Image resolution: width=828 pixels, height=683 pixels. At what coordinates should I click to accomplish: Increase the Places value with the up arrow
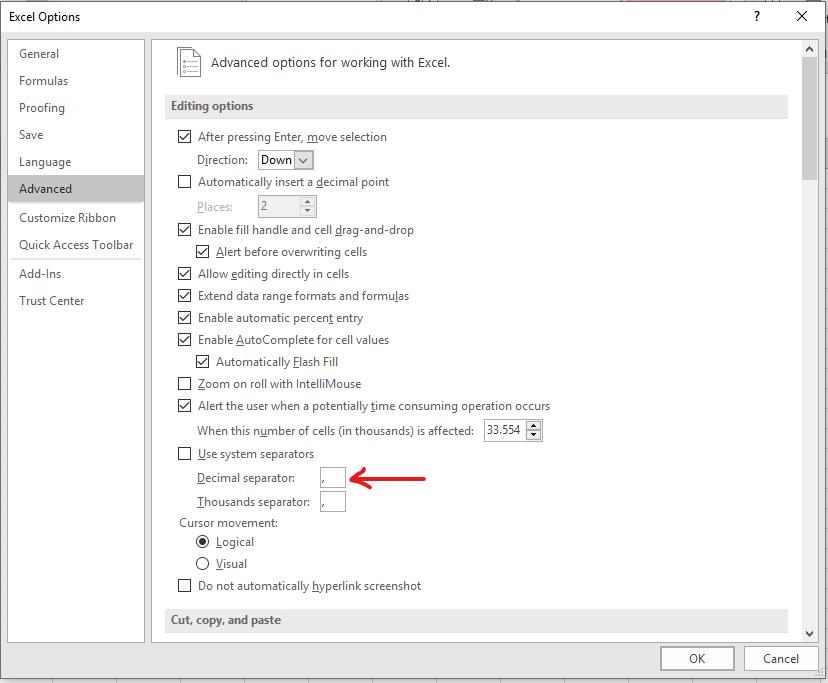tap(307, 201)
